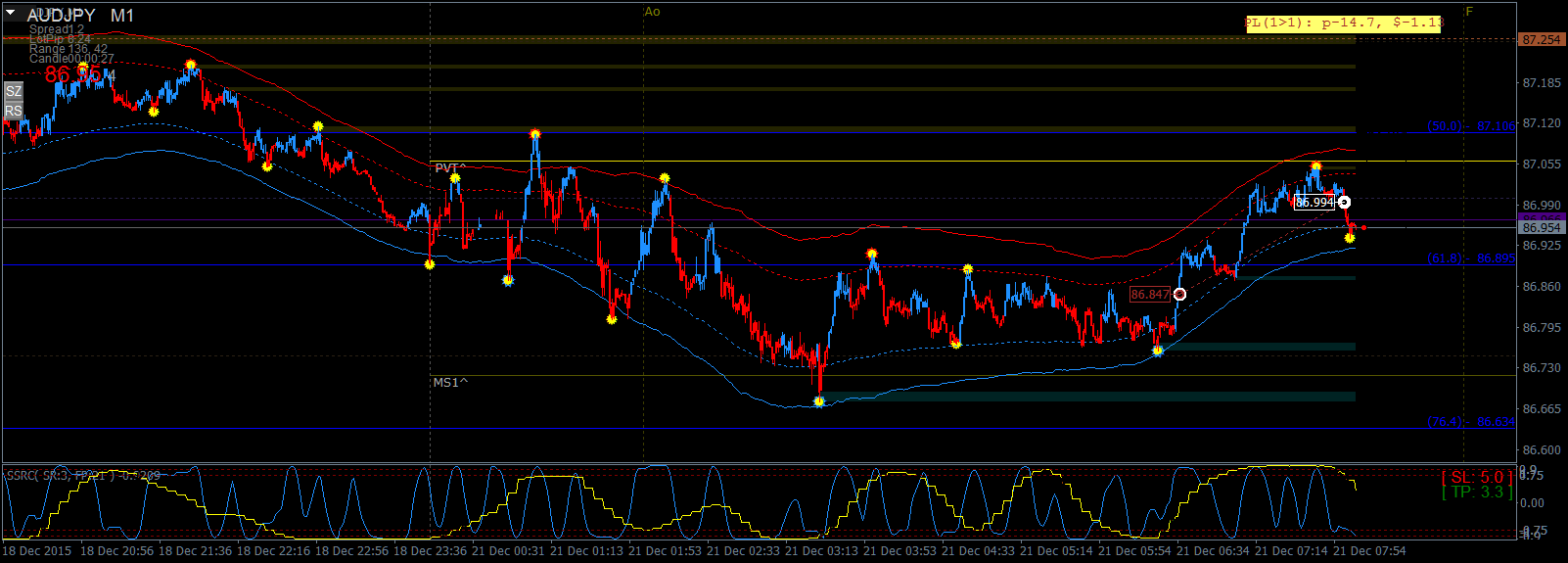
Task: Click the 21 Dec 07:54 time label
Action: tap(1369, 551)
